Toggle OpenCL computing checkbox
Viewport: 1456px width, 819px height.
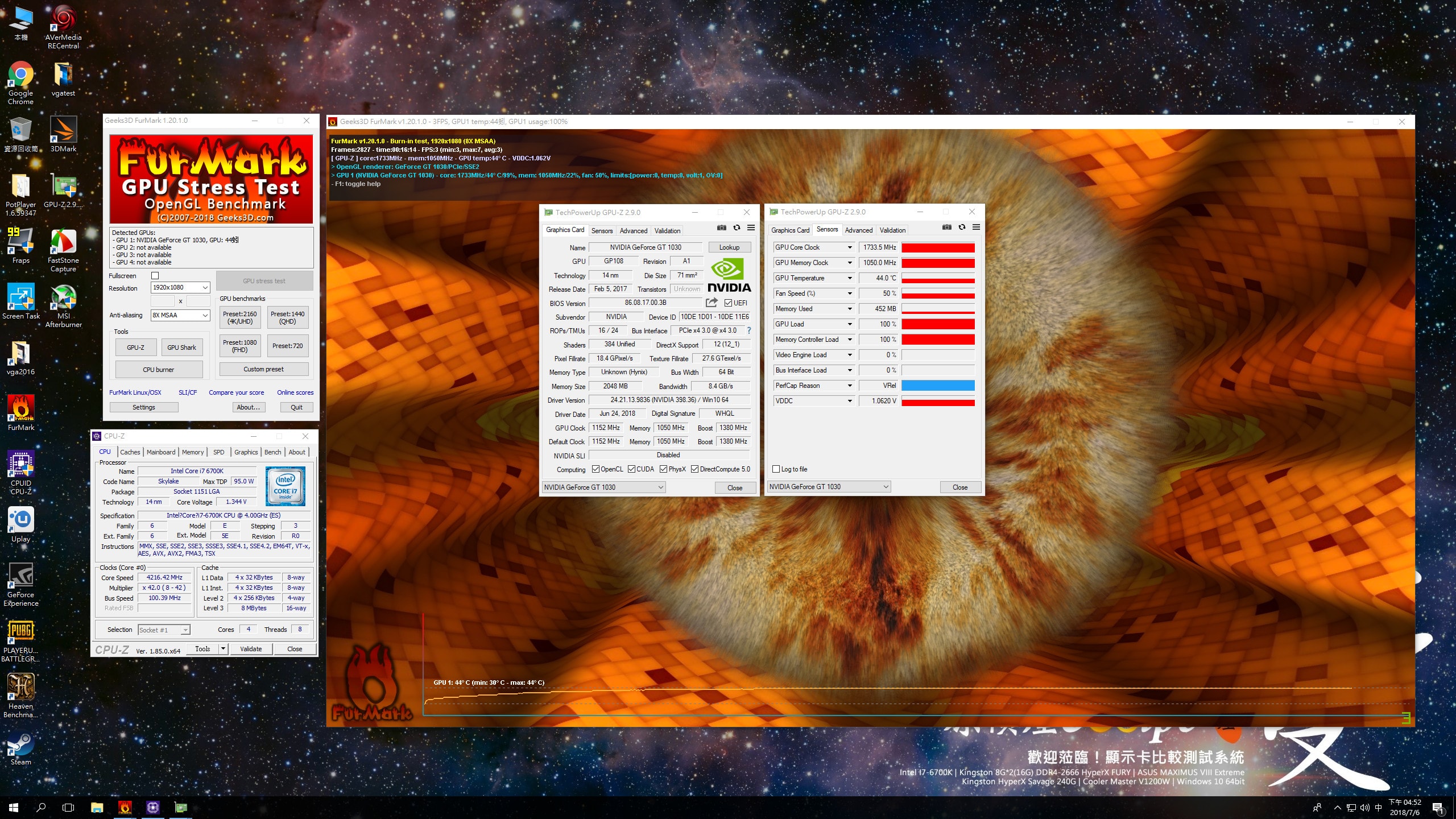point(595,469)
